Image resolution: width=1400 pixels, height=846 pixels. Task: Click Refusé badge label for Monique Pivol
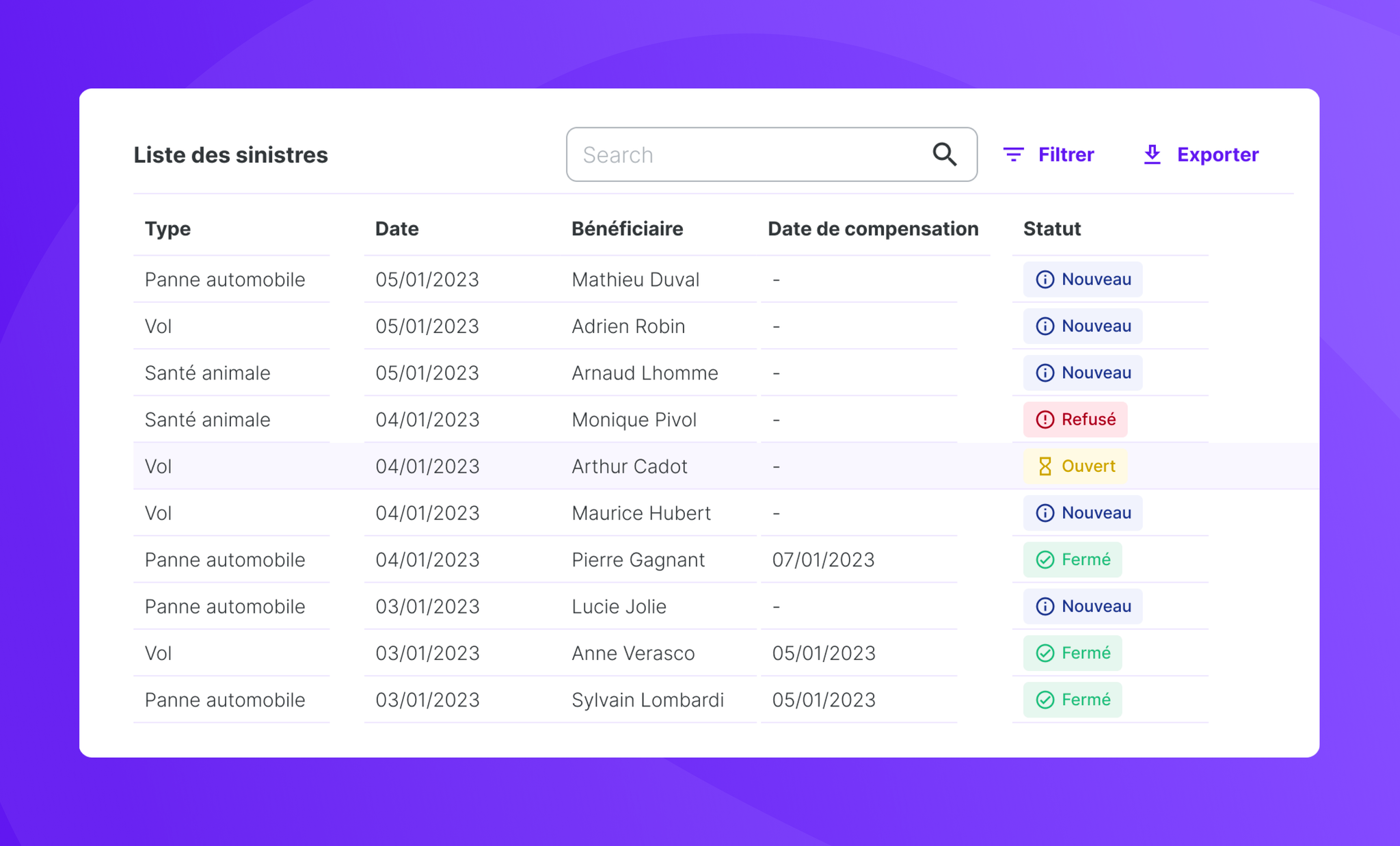[x=1088, y=419]
